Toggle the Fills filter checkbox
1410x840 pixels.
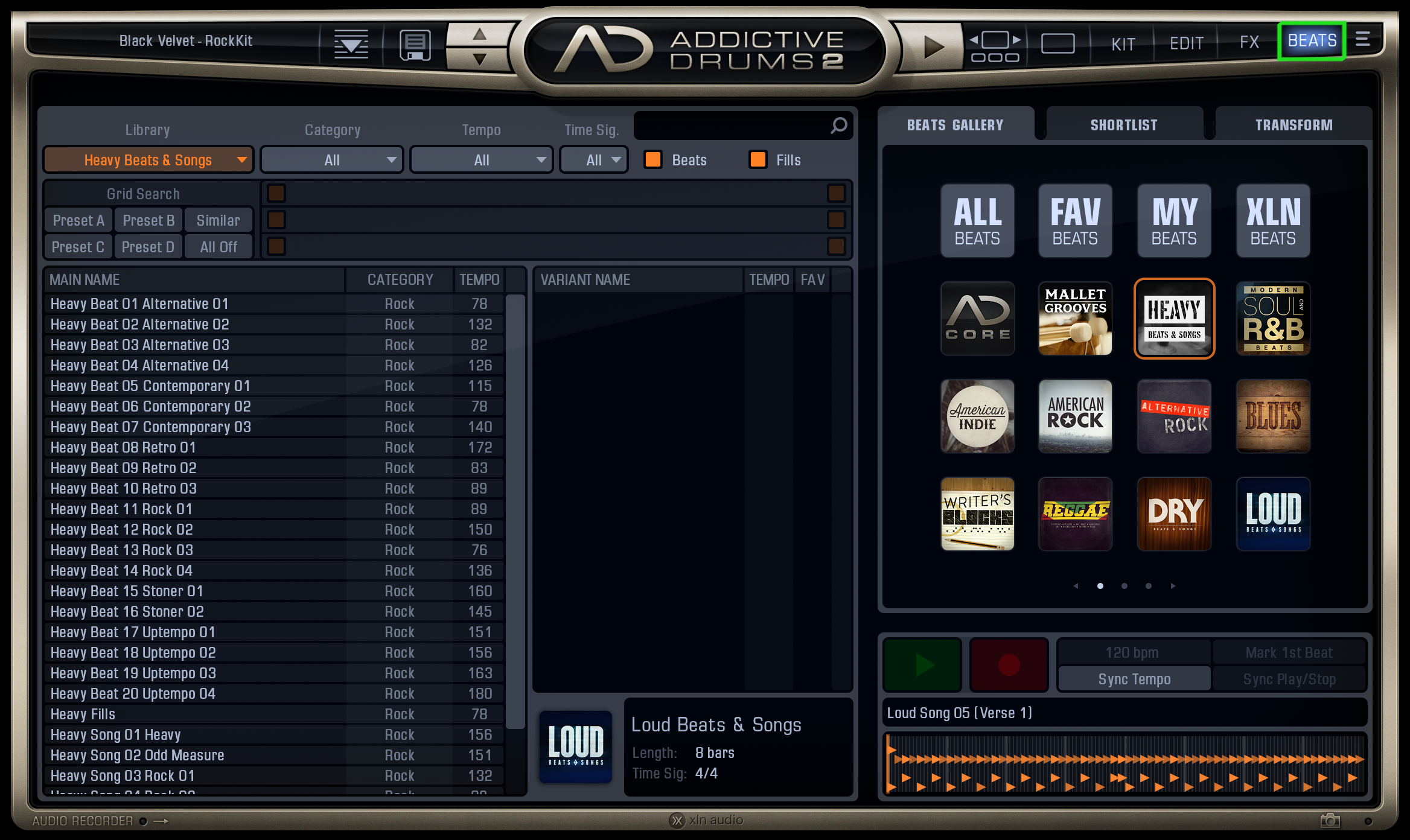coord(758,160)
